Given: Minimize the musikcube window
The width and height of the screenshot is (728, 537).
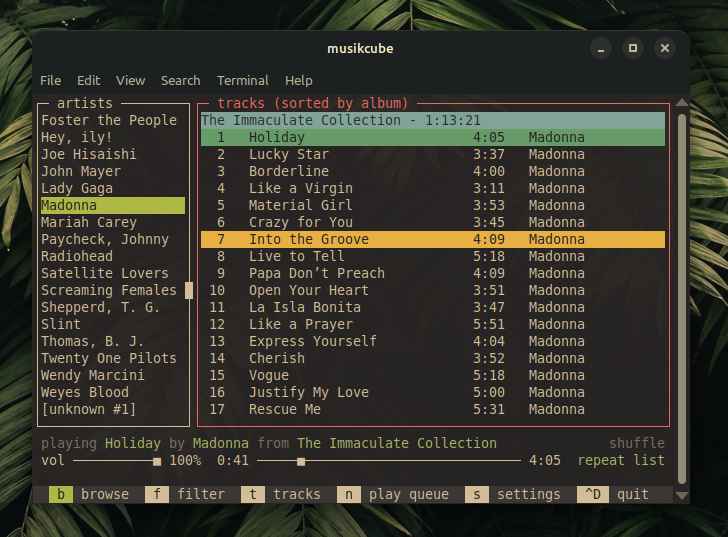Looking at the screenshot, I should 601,48.
